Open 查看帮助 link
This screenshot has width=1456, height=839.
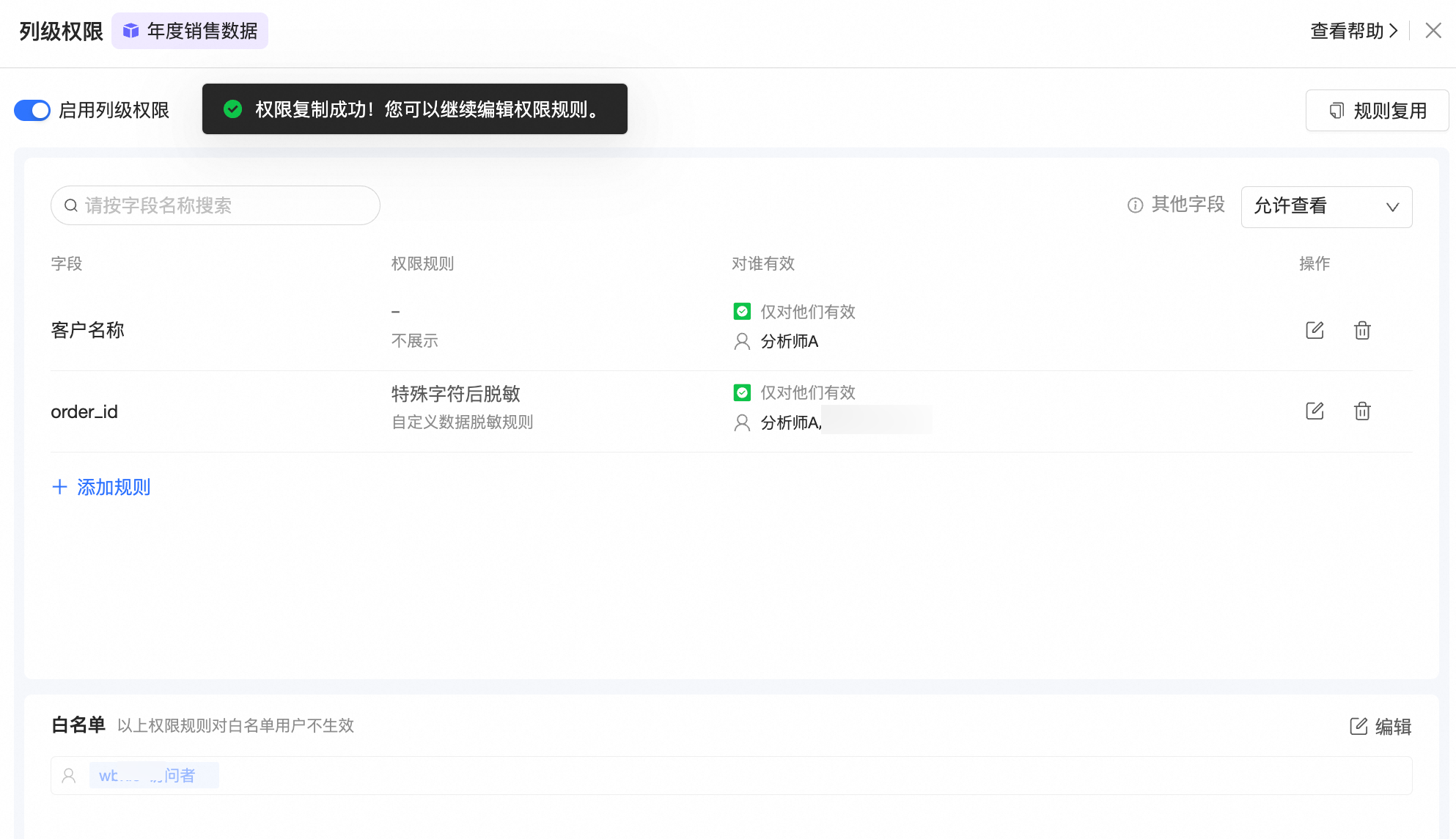click(x=1353, y=31)
